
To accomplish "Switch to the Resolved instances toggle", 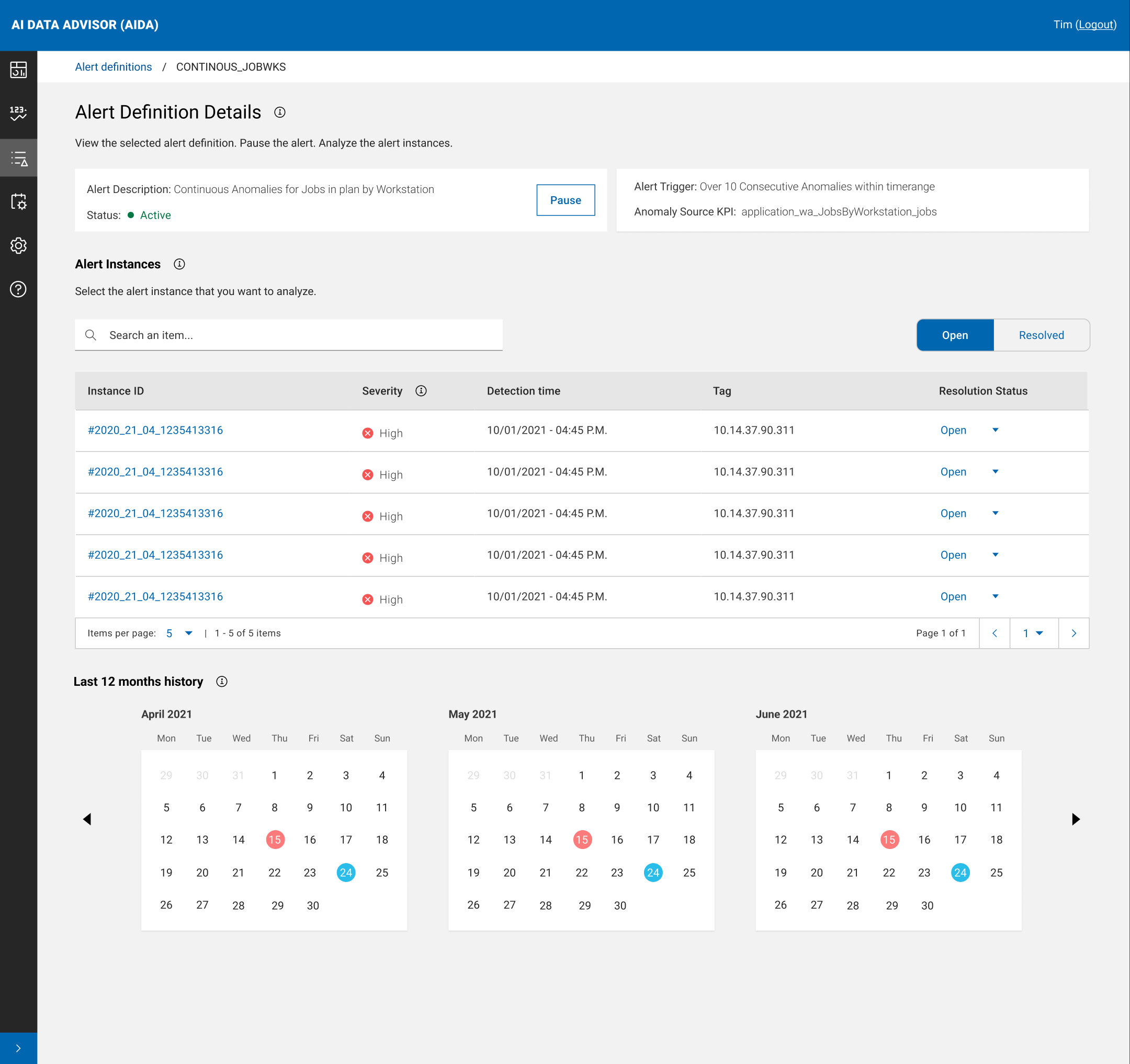I will point(1041,335).
